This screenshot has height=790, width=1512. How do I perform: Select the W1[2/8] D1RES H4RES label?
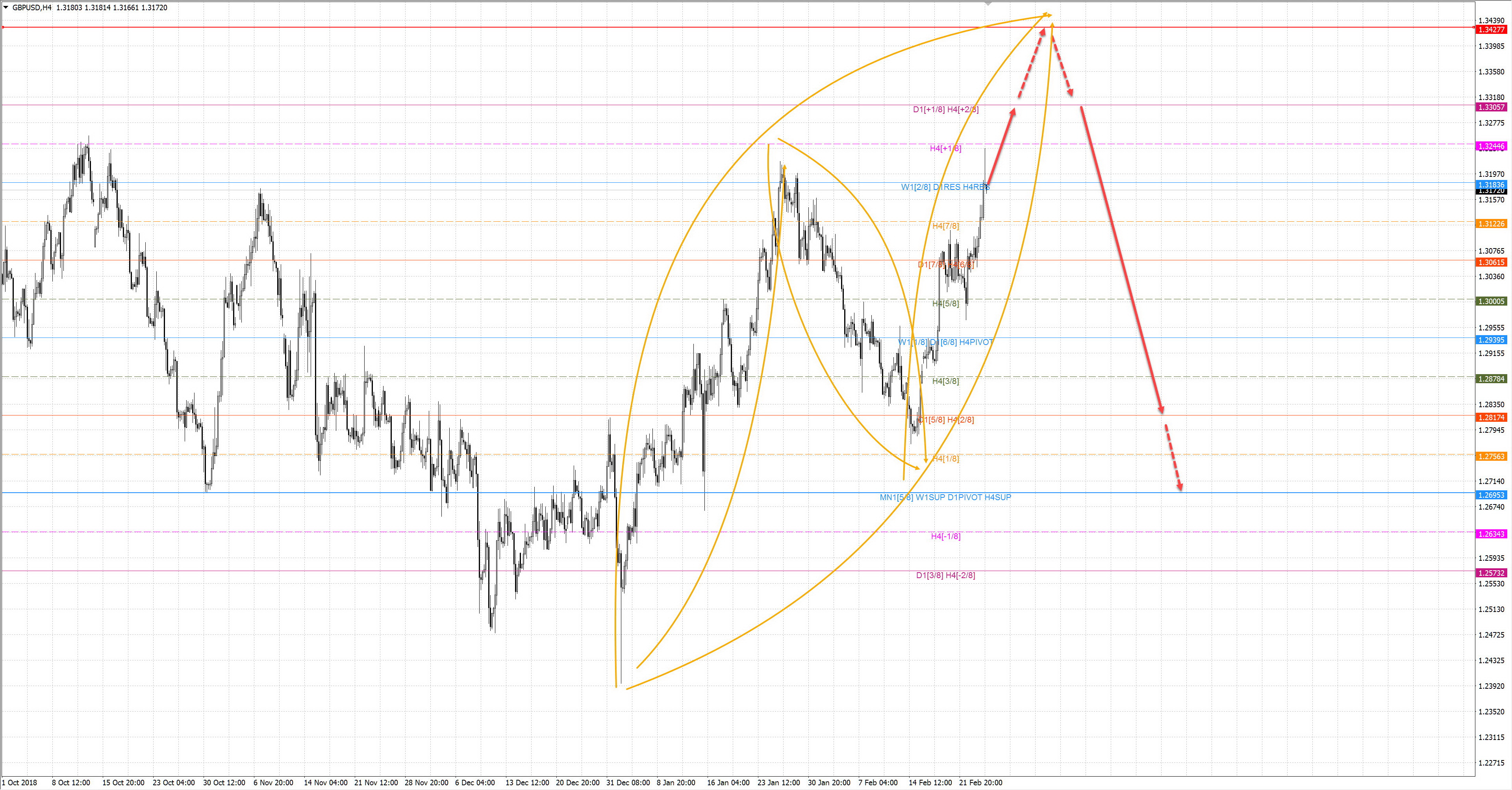coord(945,187)
